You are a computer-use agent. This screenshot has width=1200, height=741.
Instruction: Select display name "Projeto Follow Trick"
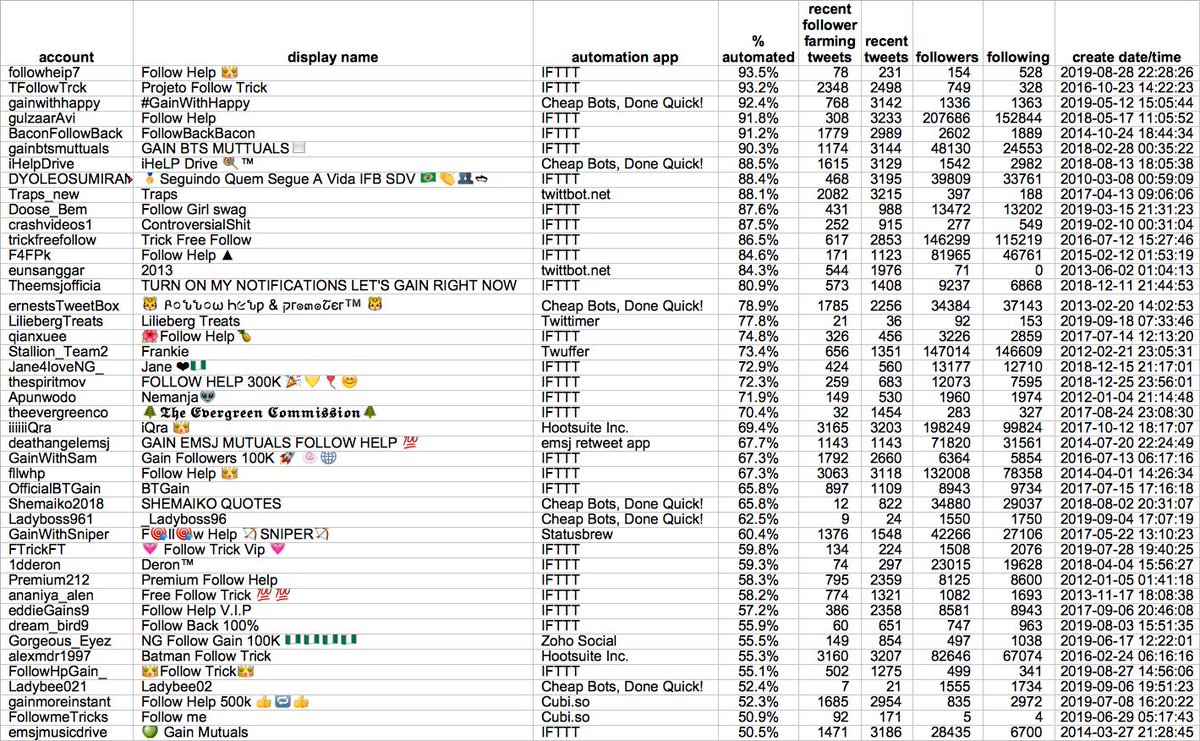click(204, 88)
